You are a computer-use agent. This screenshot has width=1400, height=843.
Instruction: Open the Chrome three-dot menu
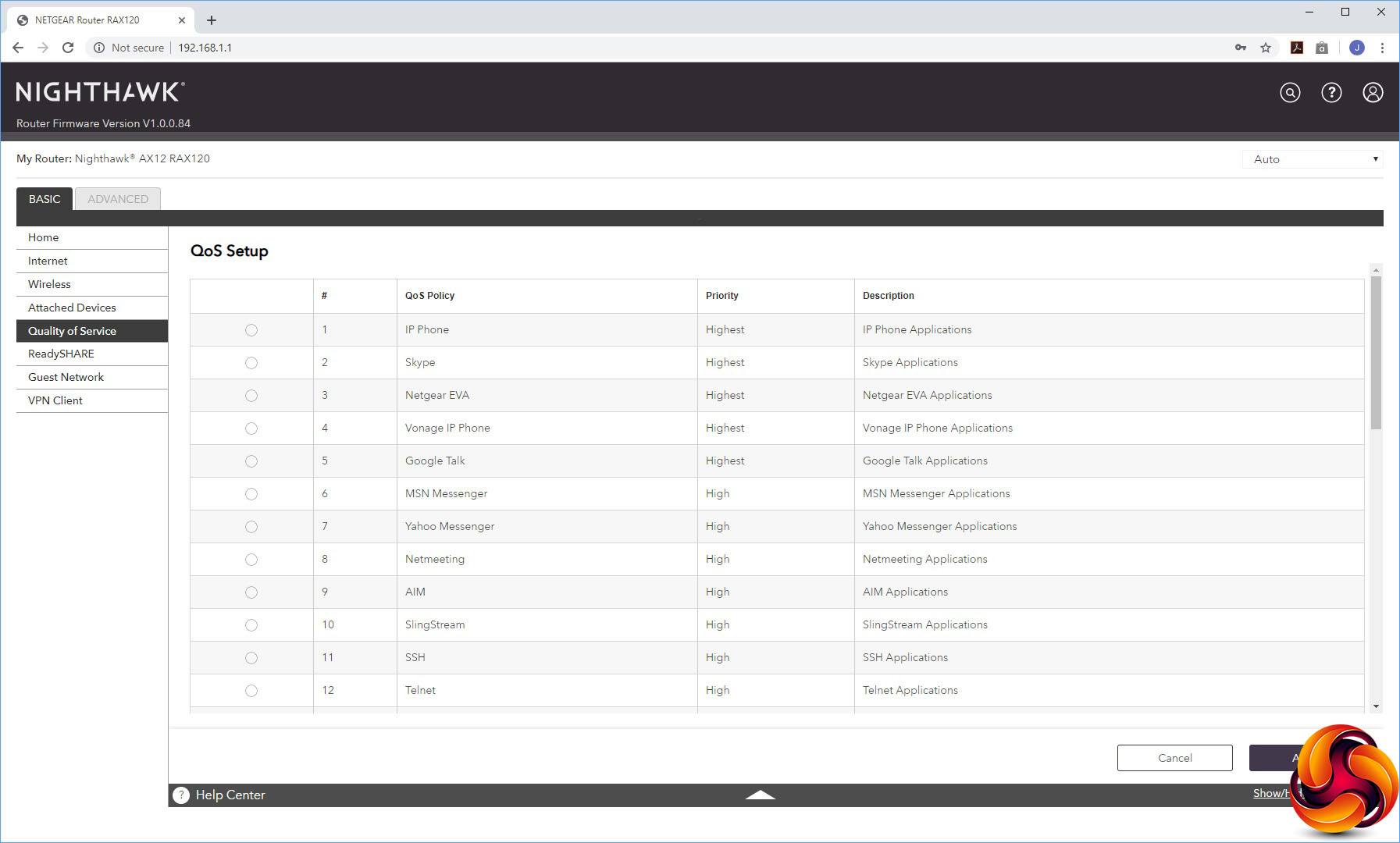coord(1382,48)
